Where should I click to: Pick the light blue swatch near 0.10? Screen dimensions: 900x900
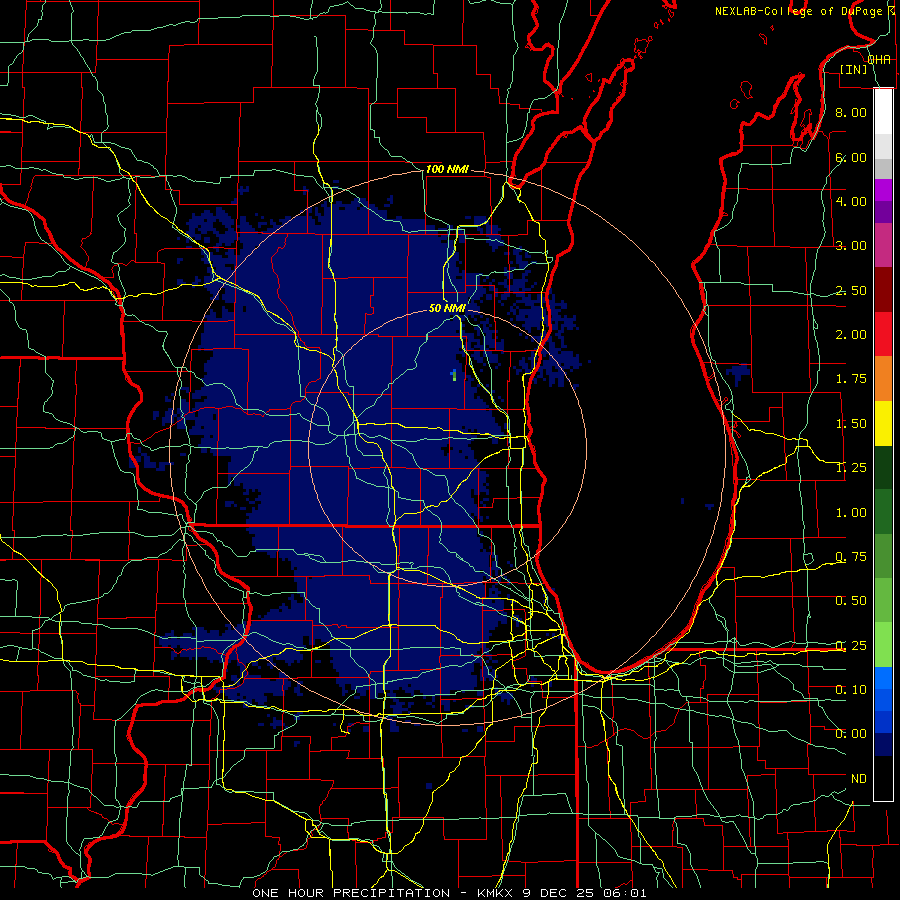pyautogui.click(x=883, y=678)
